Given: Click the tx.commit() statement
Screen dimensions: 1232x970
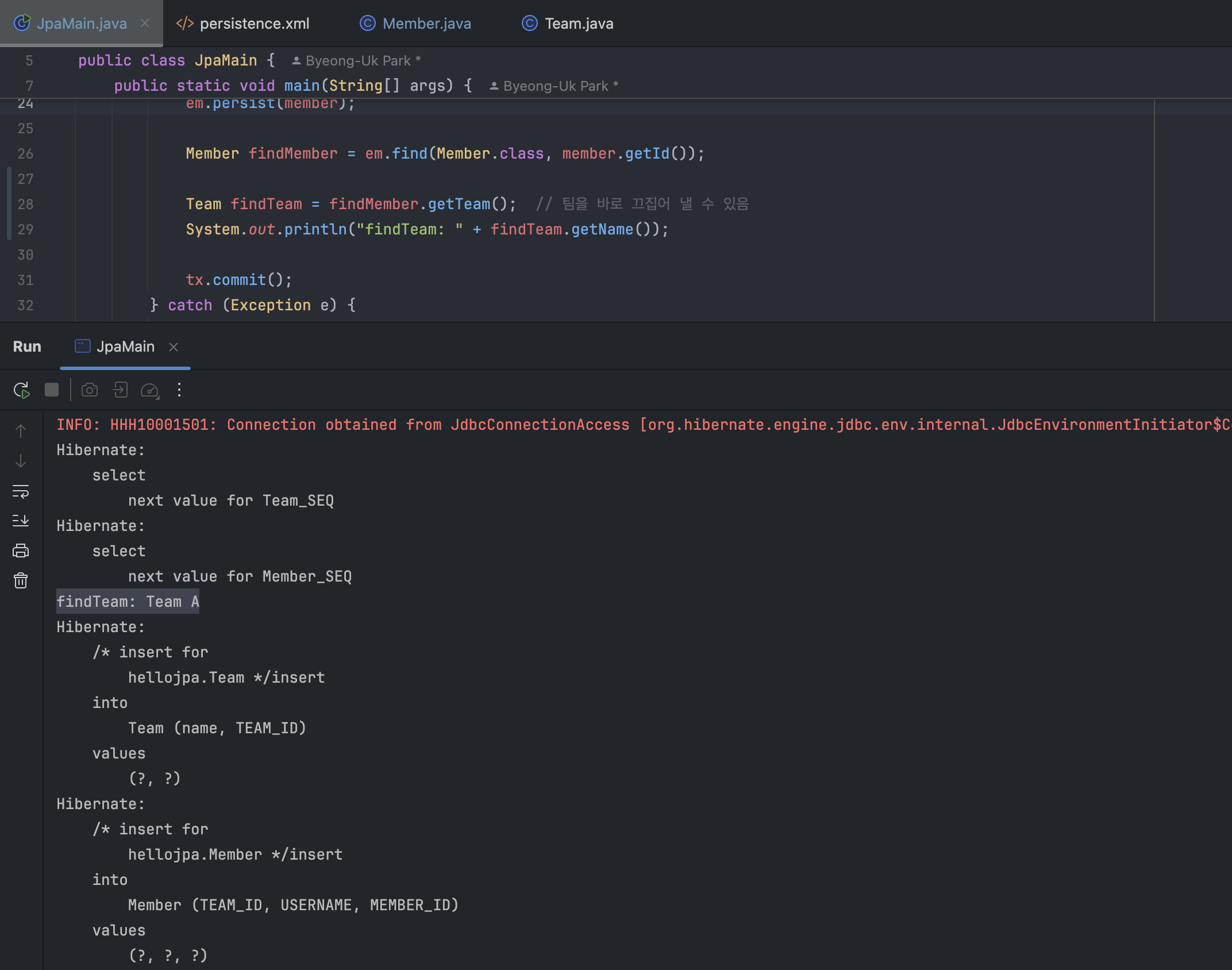Looking at the screenshot, I should tap(238, 280).
